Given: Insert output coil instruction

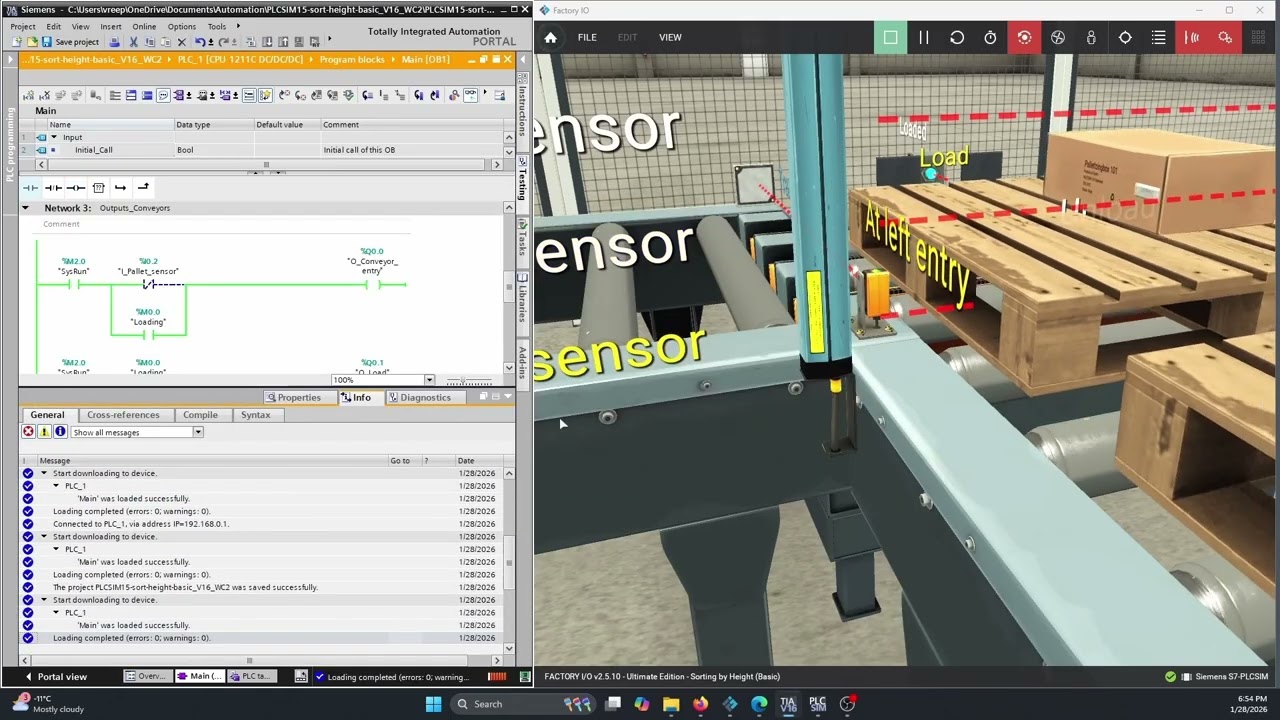Looking at the screenshot, I should 75,188.
